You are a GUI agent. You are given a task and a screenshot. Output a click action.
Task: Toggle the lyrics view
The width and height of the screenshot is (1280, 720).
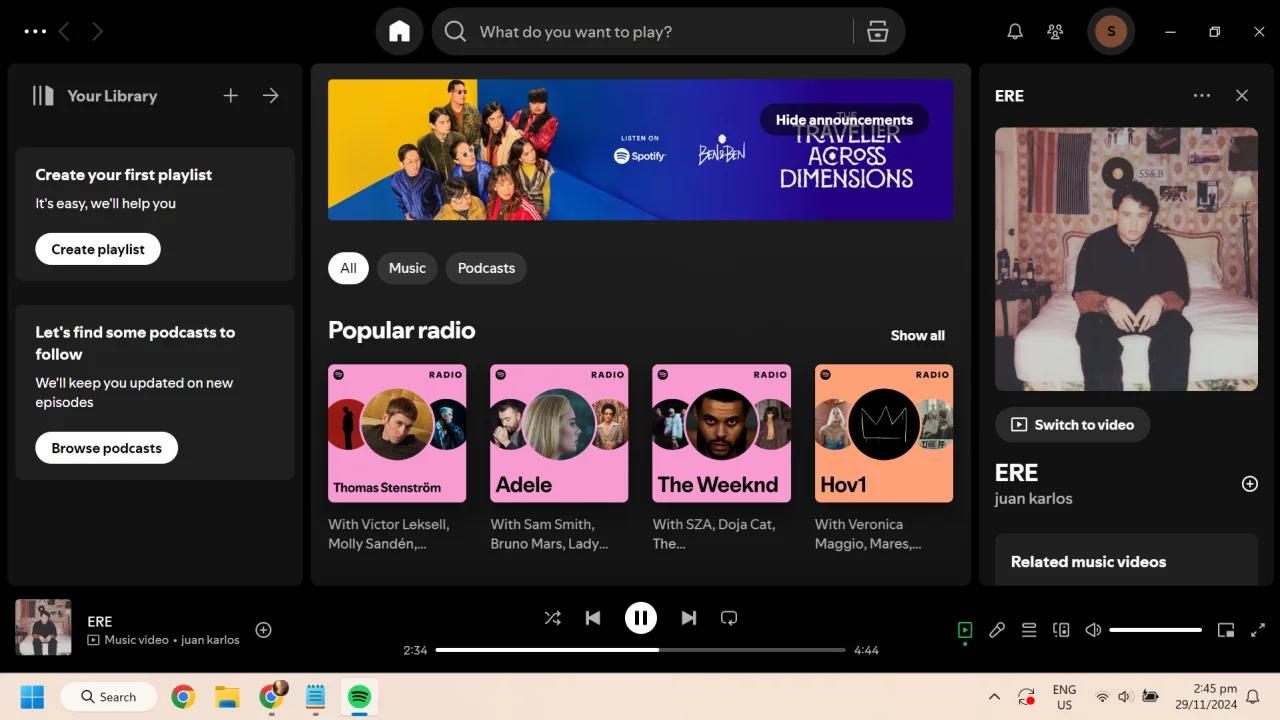997,630
